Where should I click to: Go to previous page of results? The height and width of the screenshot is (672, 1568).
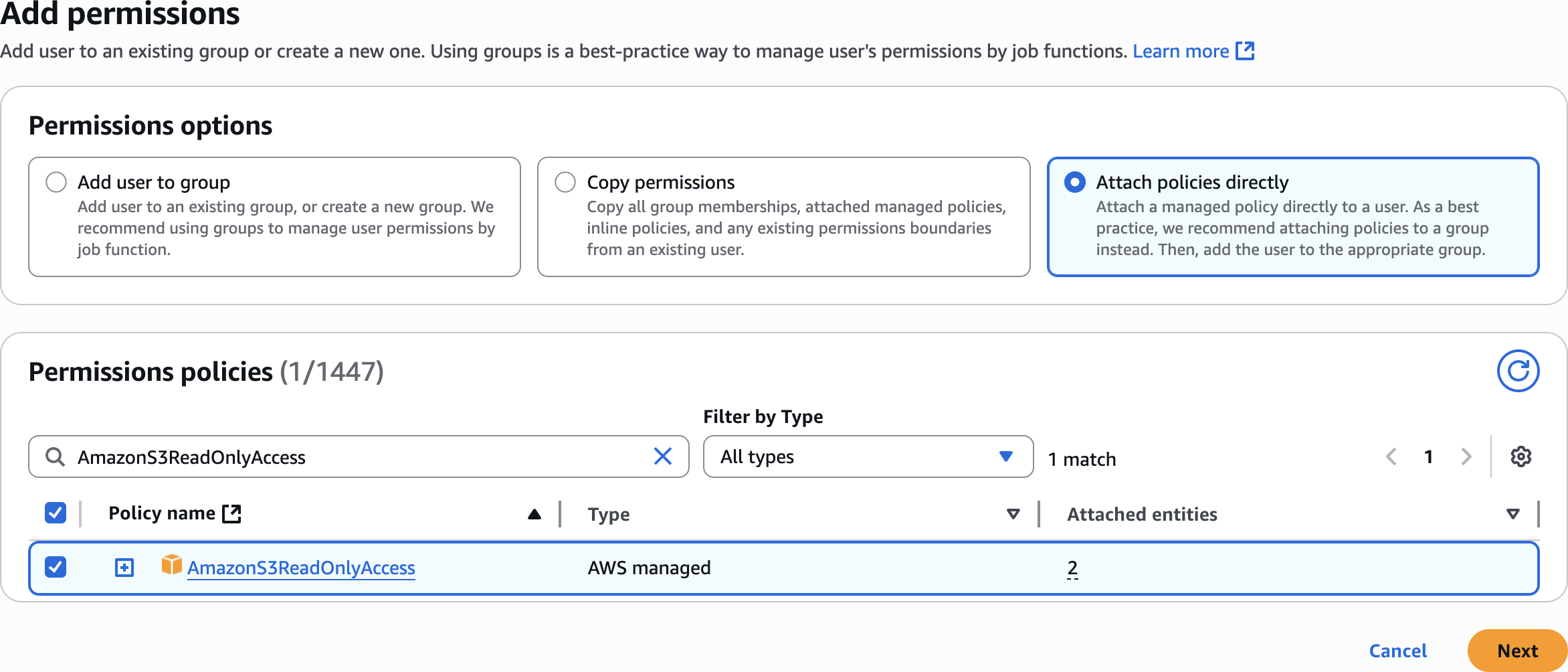[x=1391, y=456]
